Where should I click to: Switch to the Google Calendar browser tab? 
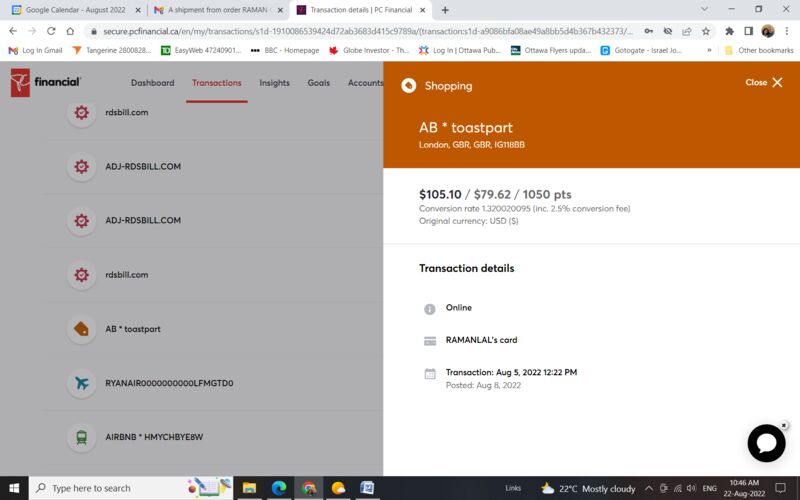76,10
